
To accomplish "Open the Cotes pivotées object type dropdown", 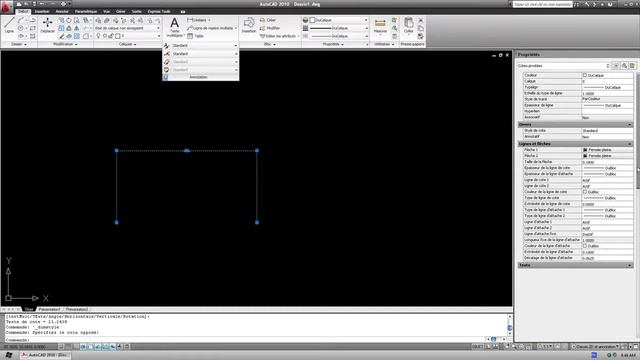I will point(564,66).
